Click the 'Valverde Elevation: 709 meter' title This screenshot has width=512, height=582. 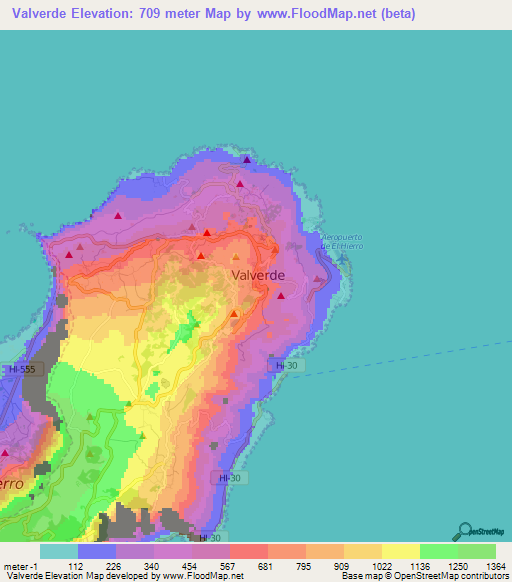[x=107, y=13]
